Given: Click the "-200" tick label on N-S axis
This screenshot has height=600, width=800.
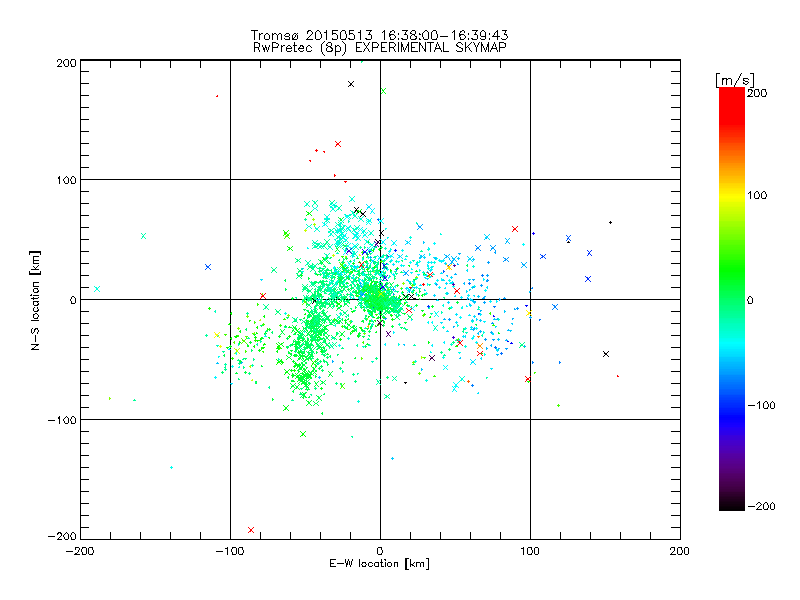Looking at the screenshot, I should tap(62, 536).
